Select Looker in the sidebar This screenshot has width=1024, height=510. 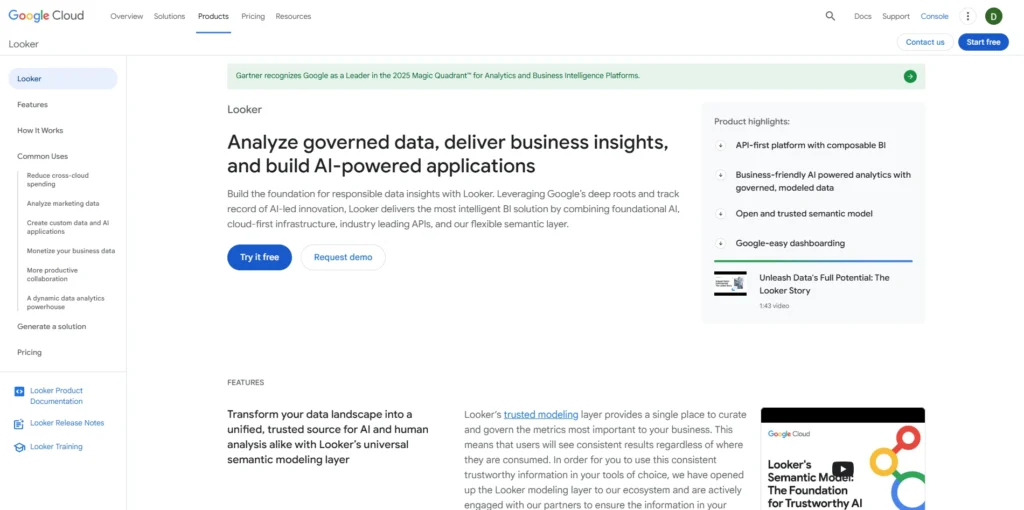click(x=63, y=79)
